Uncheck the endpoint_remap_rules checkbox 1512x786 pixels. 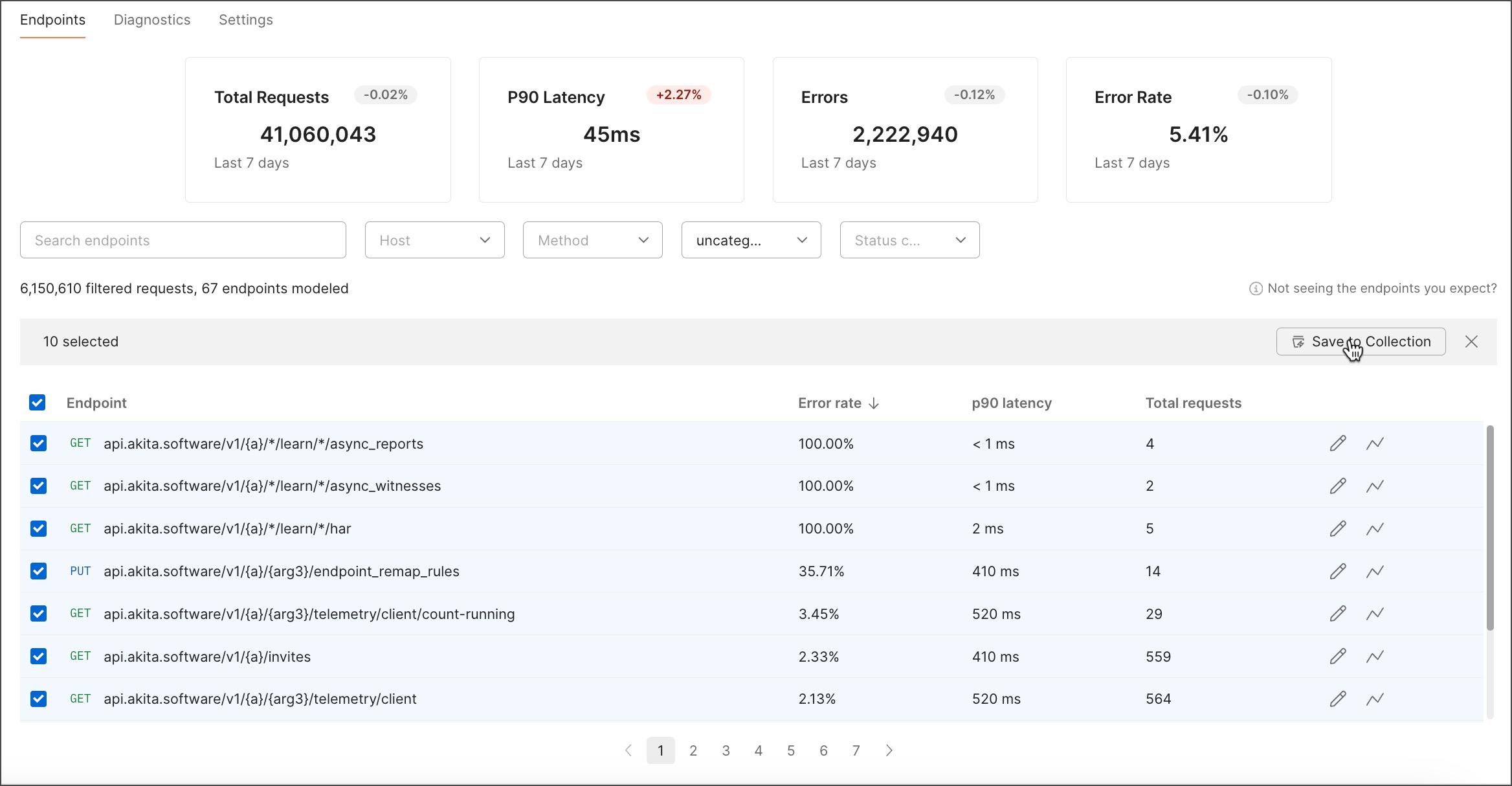click(39, 572)
